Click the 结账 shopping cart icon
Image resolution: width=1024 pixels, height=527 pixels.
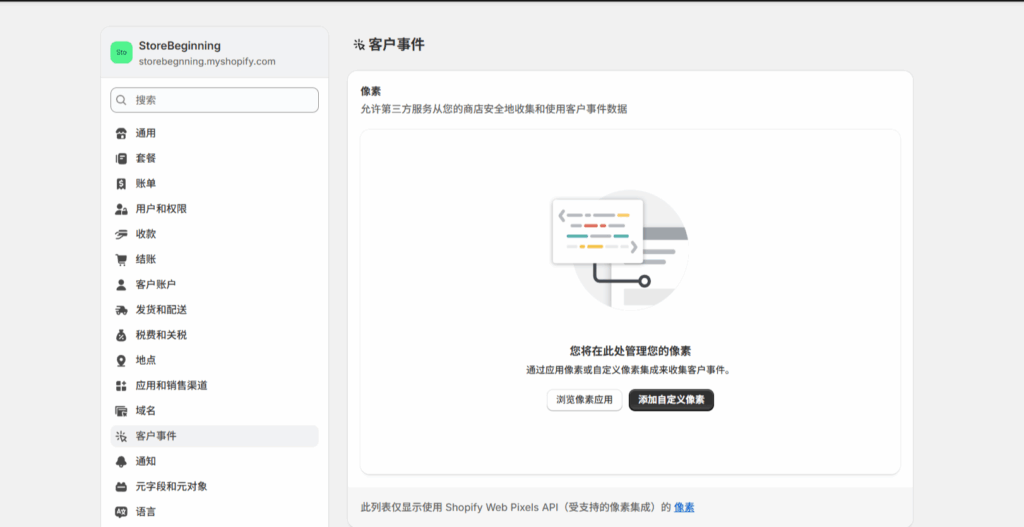121,259
